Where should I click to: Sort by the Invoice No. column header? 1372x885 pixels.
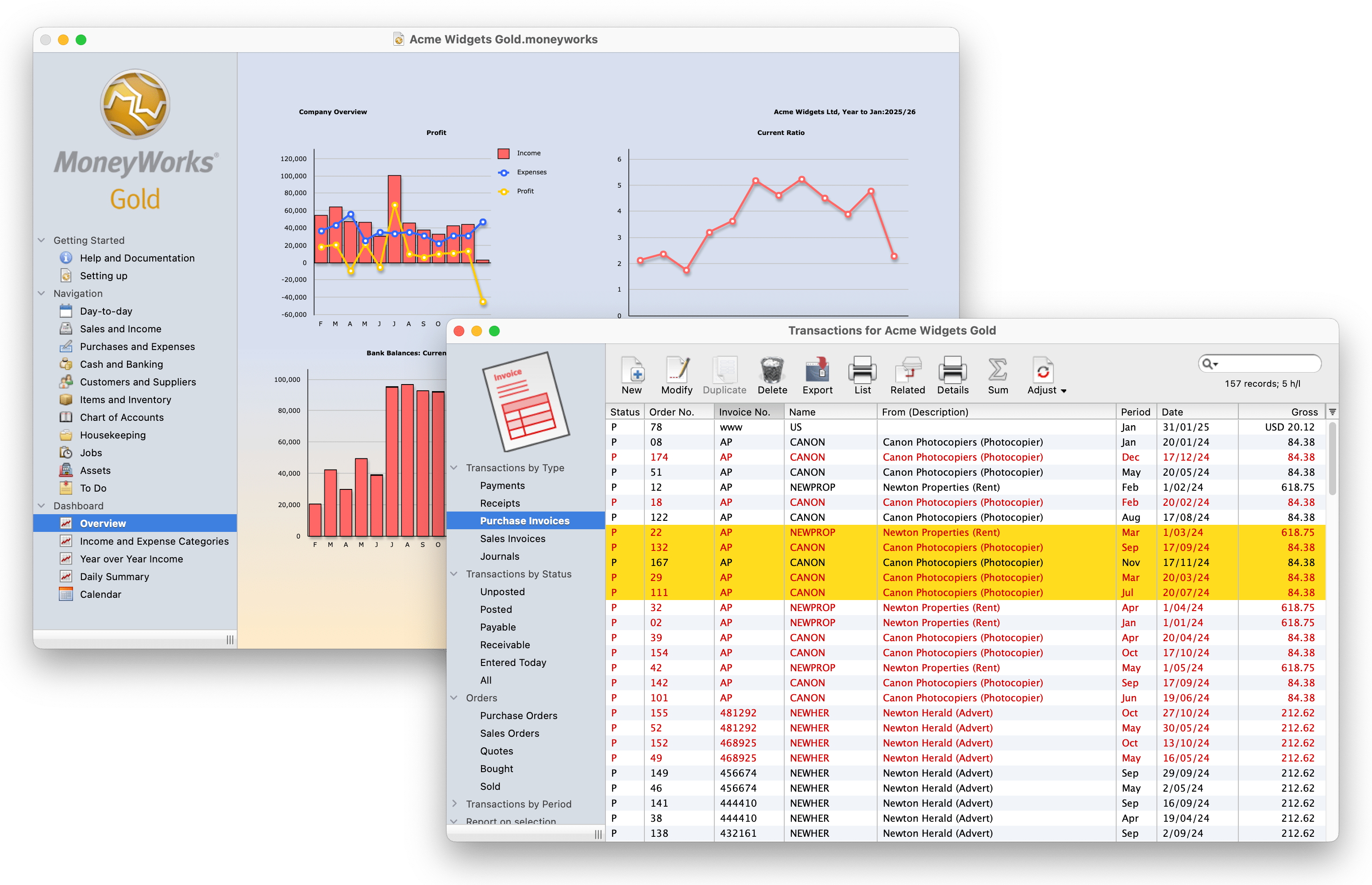coord(749,412)
